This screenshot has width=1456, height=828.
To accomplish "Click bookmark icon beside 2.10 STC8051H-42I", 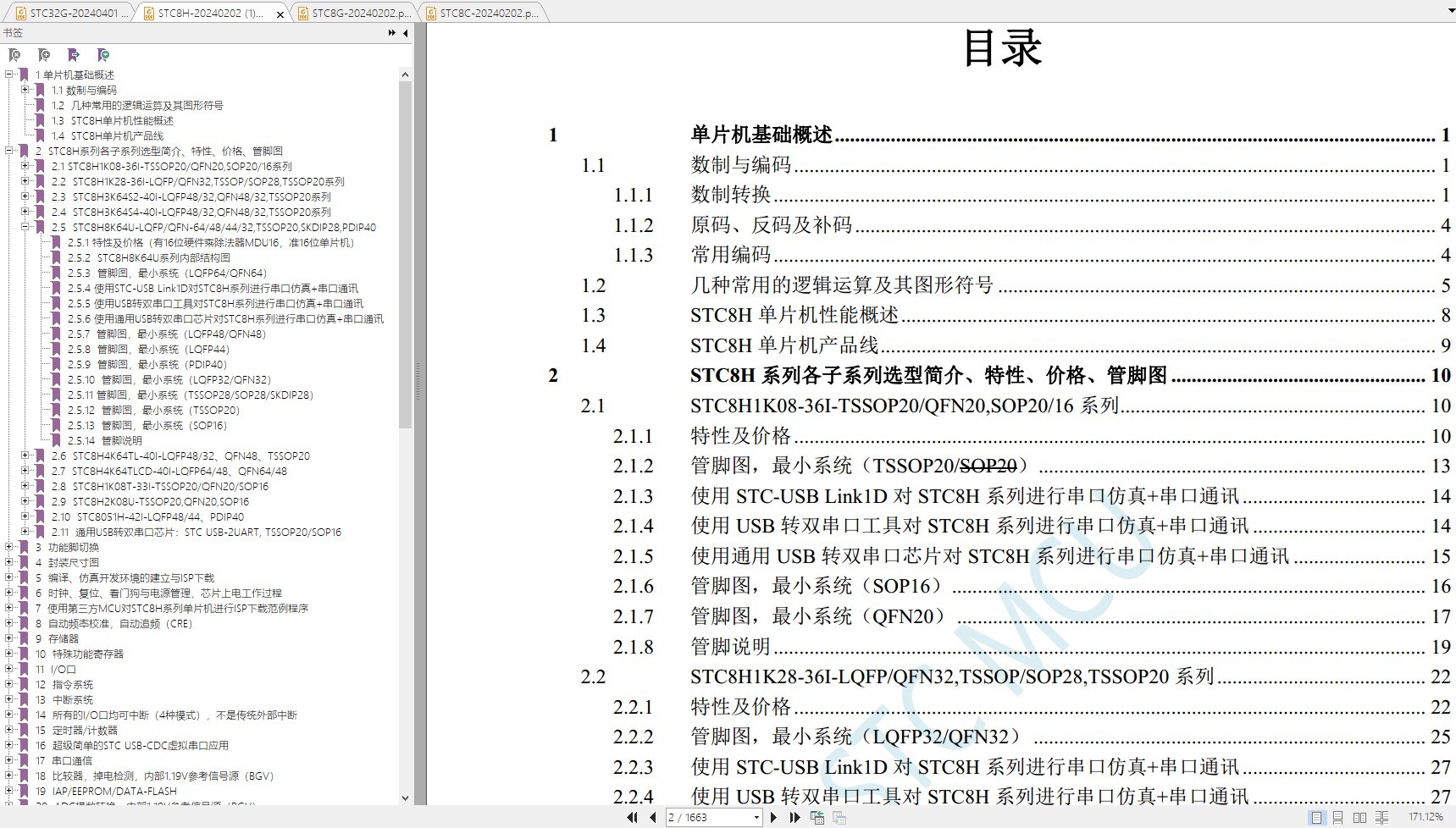I will click(x=40, y=516).
